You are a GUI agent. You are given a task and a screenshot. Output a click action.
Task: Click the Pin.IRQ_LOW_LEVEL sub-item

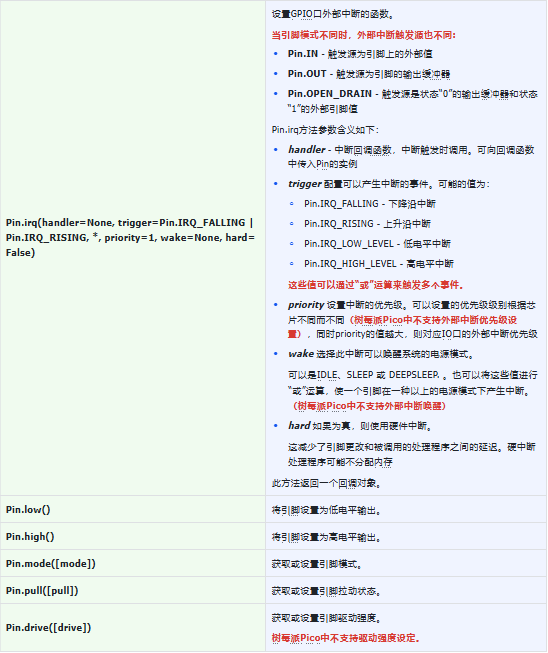[377, 244]
